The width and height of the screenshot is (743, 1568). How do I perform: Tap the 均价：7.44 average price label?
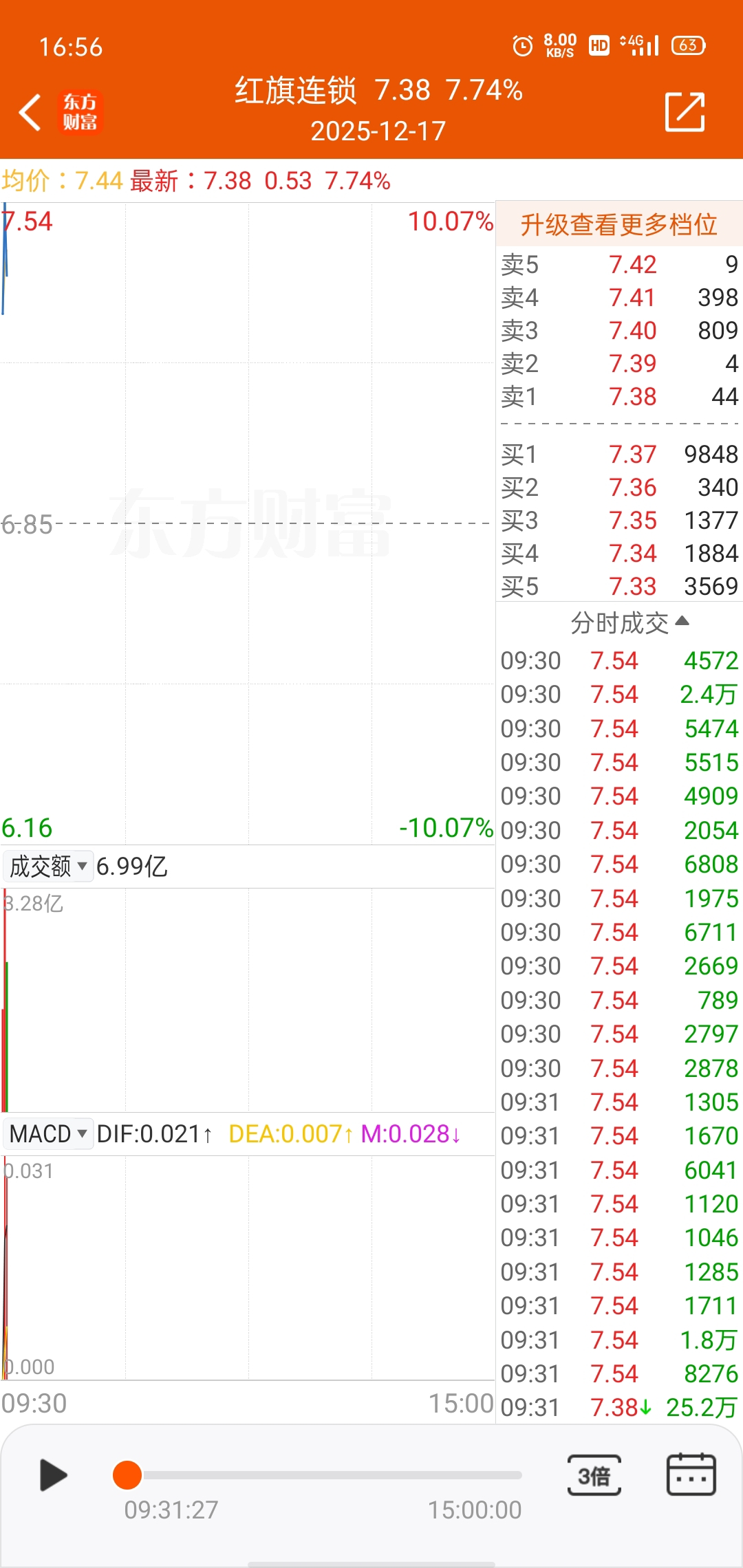click(62, 181)
